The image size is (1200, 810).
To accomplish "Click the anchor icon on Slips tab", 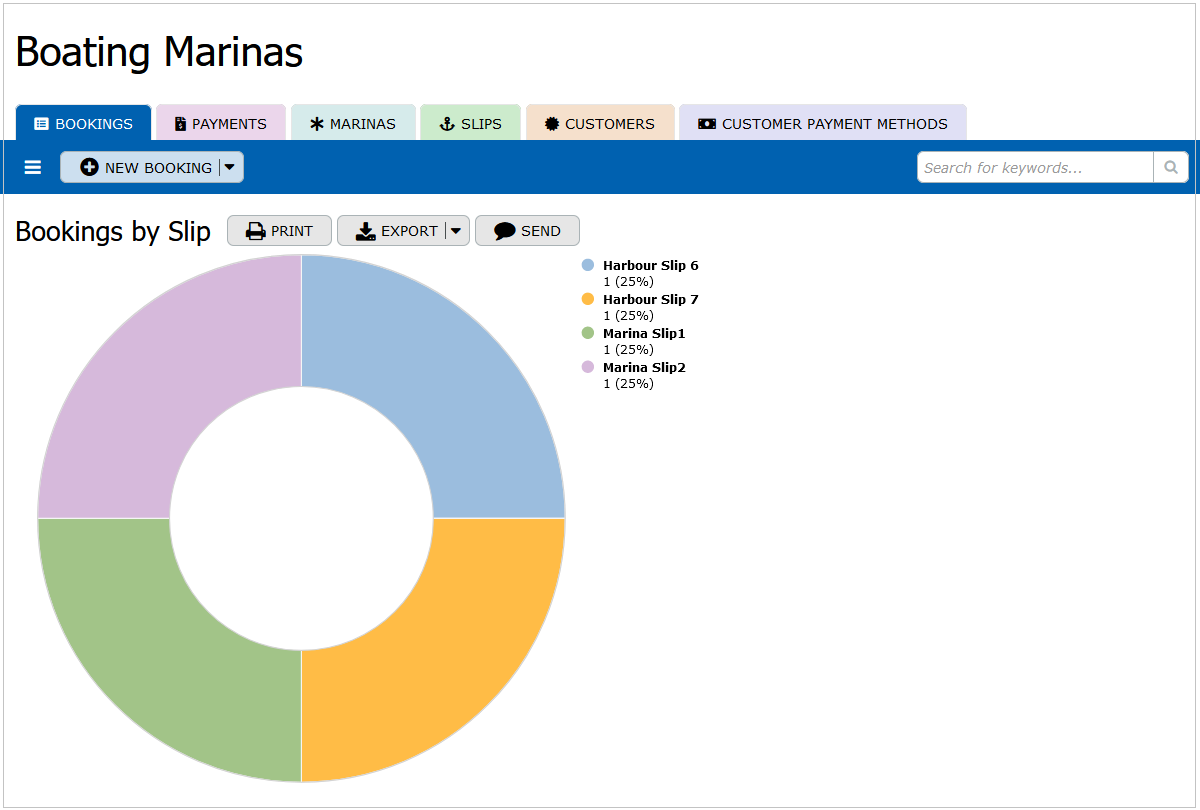I will coord(447,124).
